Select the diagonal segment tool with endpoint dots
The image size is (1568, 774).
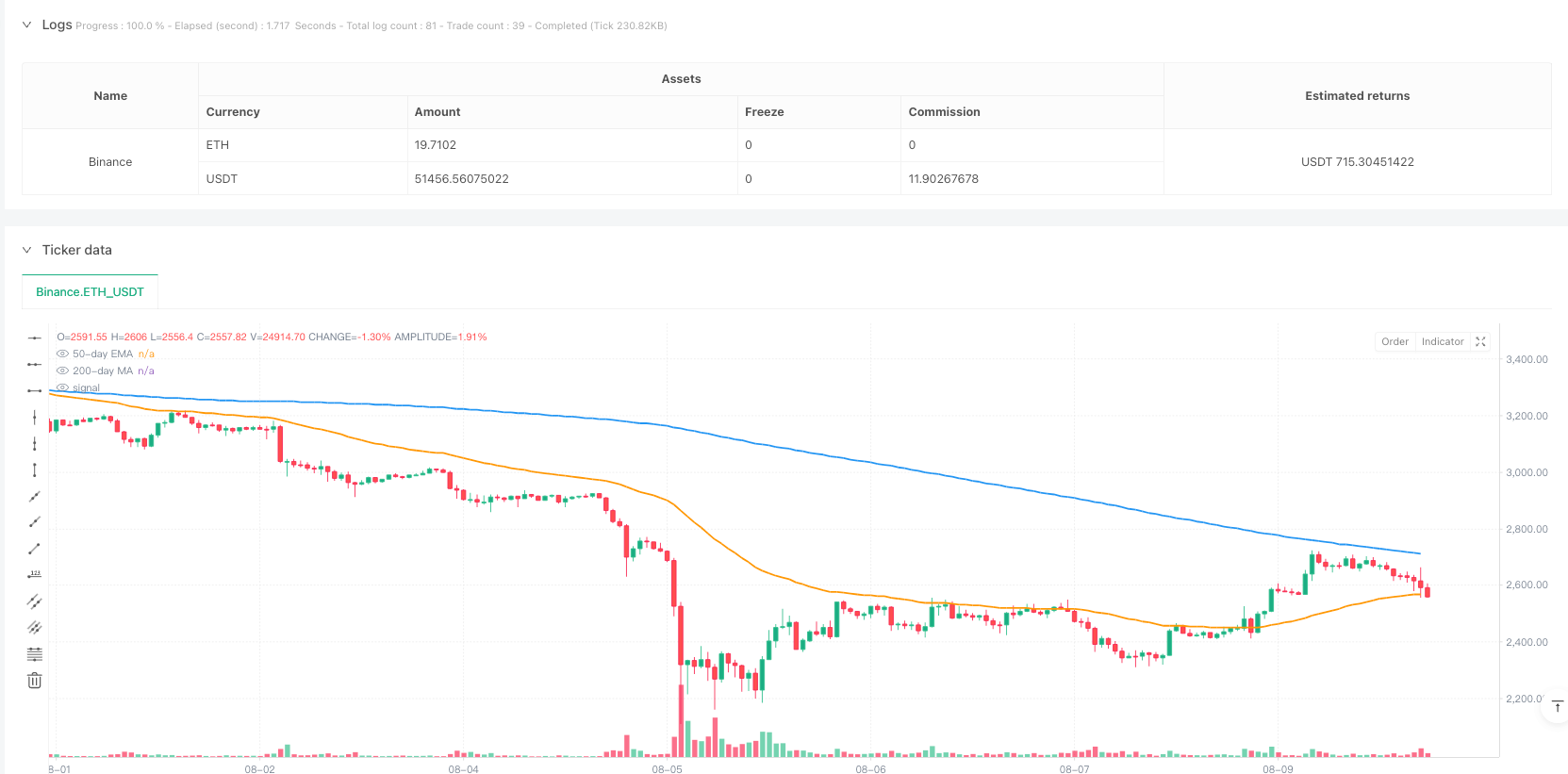[35, 549]
